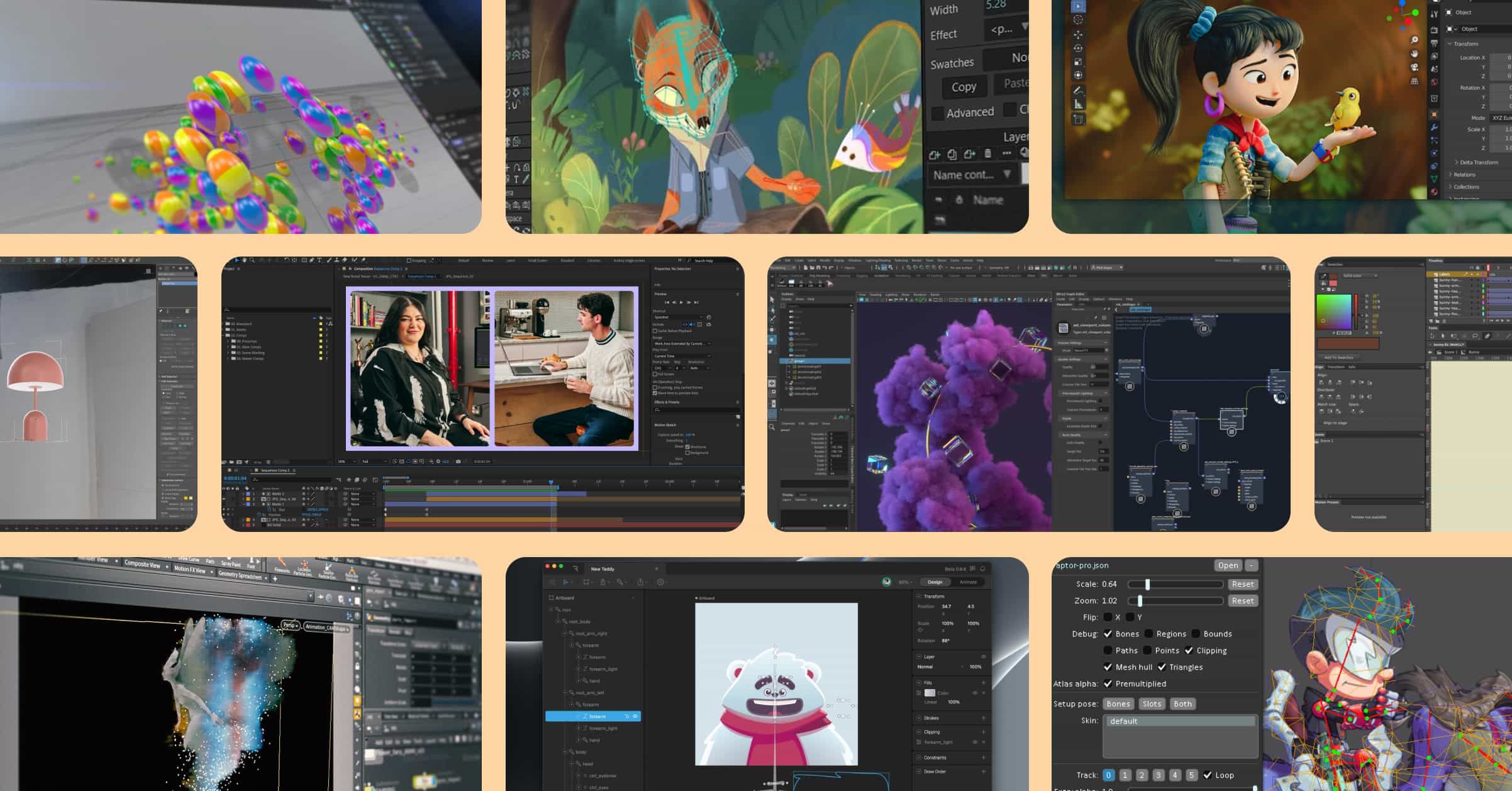Toggle Bones debug checkbox in Spine viewer
Image resolution: width=1512 pixels, height=791 pixels.
coord(1108,634)
